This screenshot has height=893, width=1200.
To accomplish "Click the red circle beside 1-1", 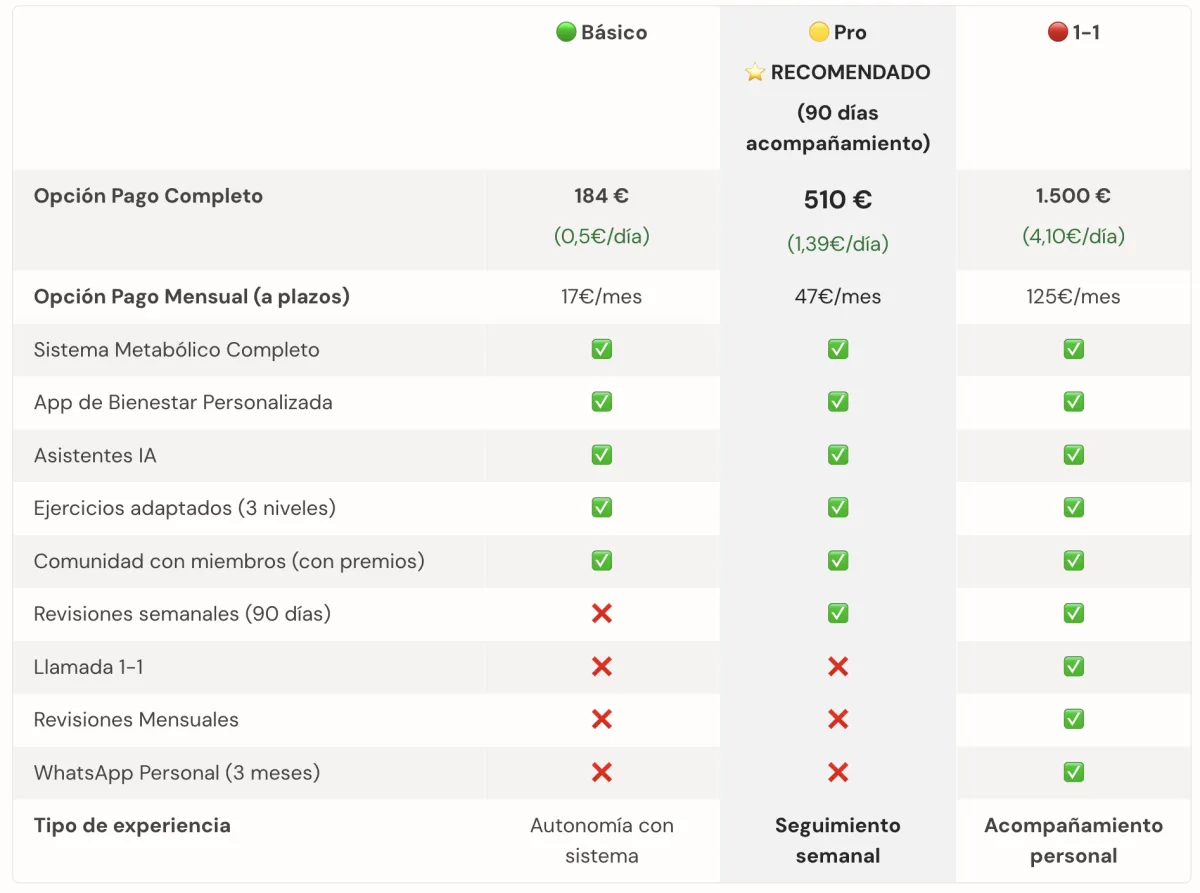I will [1057, 32].
